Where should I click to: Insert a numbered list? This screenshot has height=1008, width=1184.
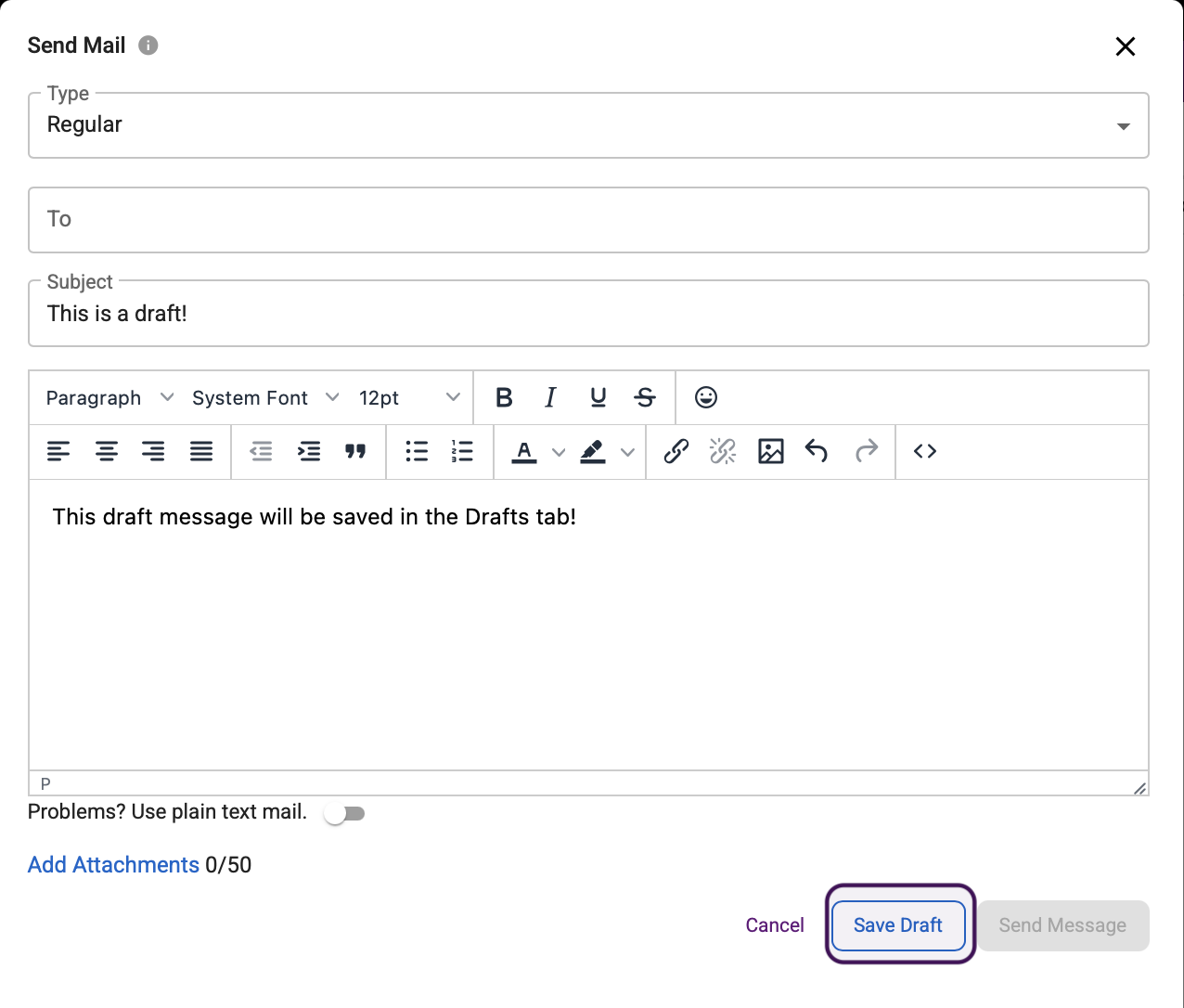click(x=462, y=452)
